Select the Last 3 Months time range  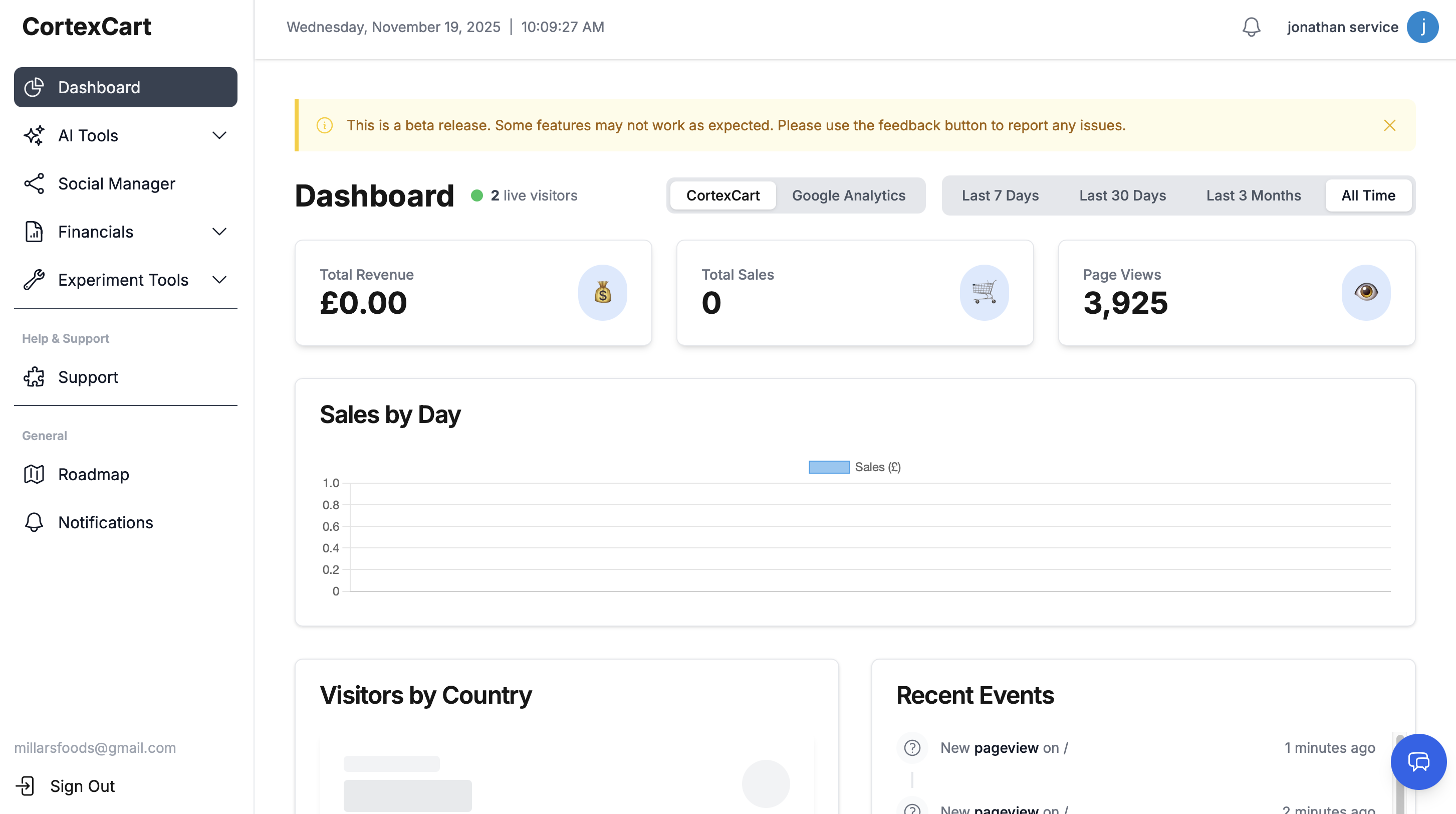tap(1253, 195)
